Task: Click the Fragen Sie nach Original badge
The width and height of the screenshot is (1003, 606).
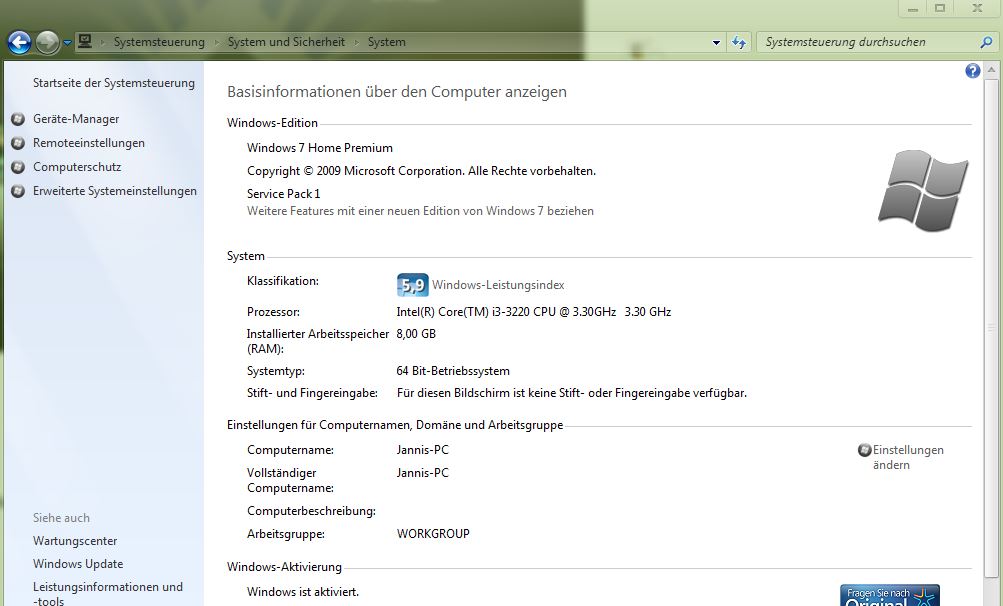Action: tap(890, 595)
